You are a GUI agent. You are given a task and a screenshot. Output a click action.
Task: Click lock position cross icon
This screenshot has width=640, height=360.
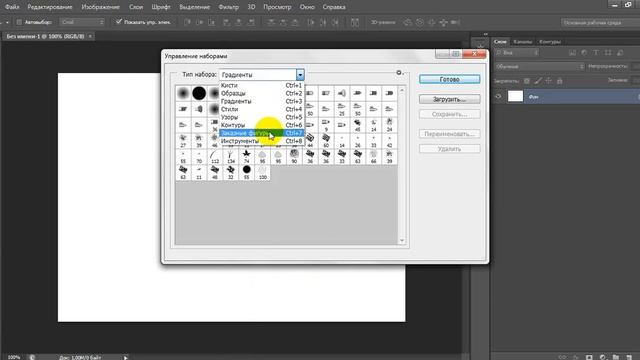pyautogui.click(x=549, y=81)
